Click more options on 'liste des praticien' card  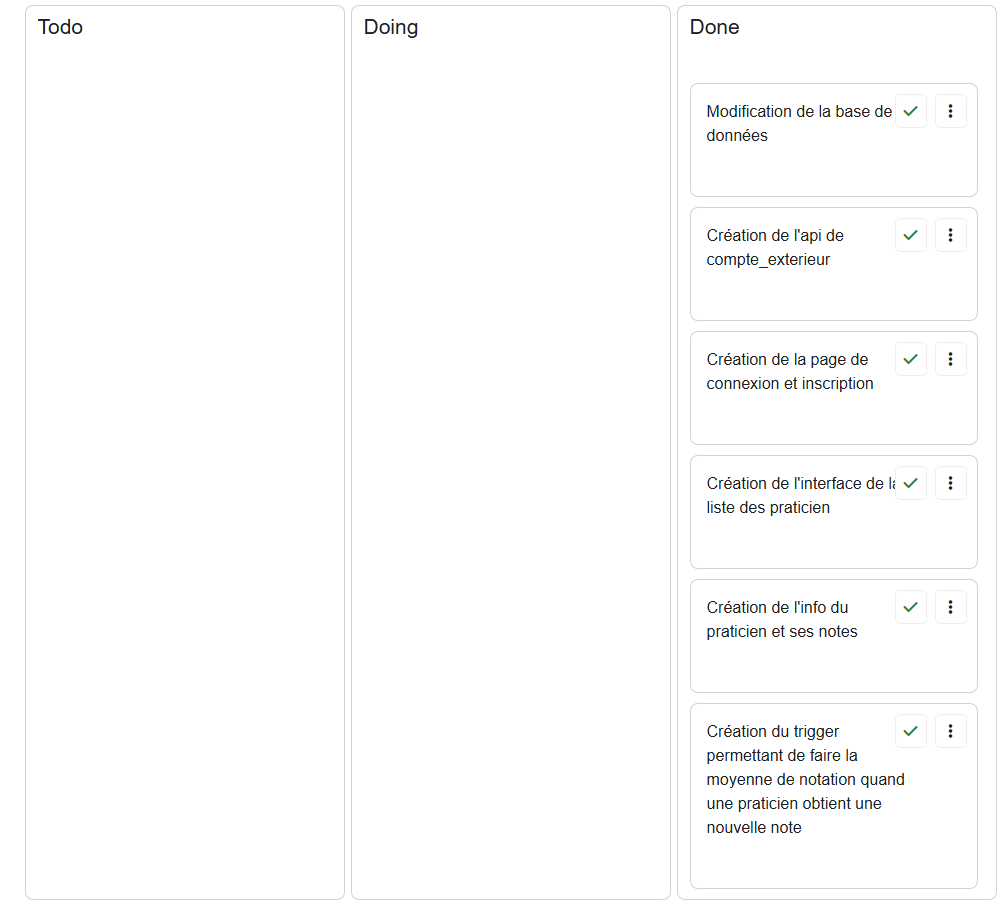950,483
